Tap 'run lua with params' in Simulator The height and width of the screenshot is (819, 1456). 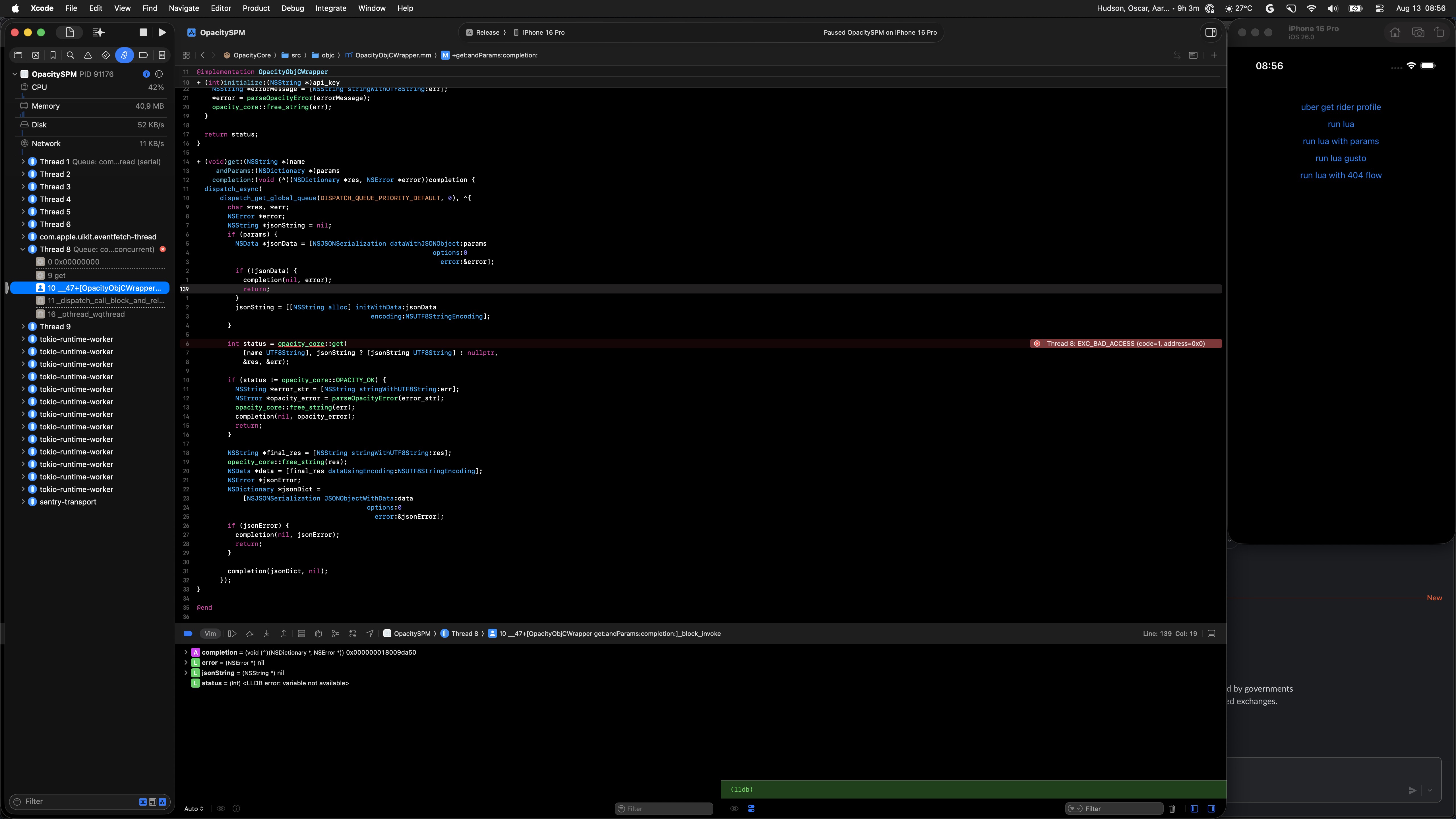coord(1341,141)
